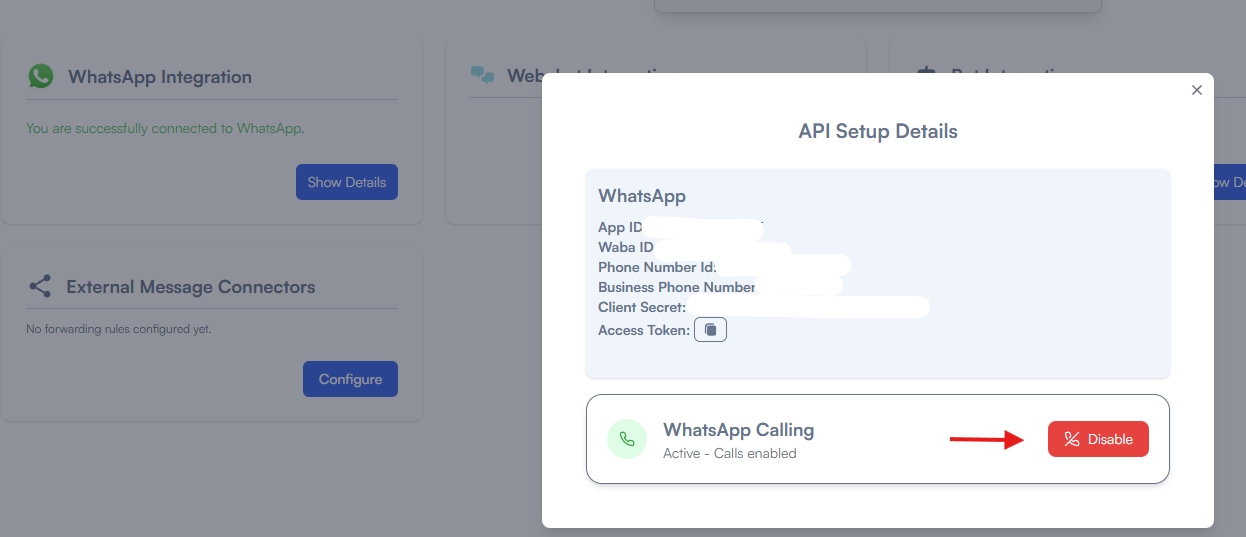The height and width of the screenshot is (537, 1246).
Task: Click 'No forwarding rules configured yet' text
Action: tap(118, 329)
